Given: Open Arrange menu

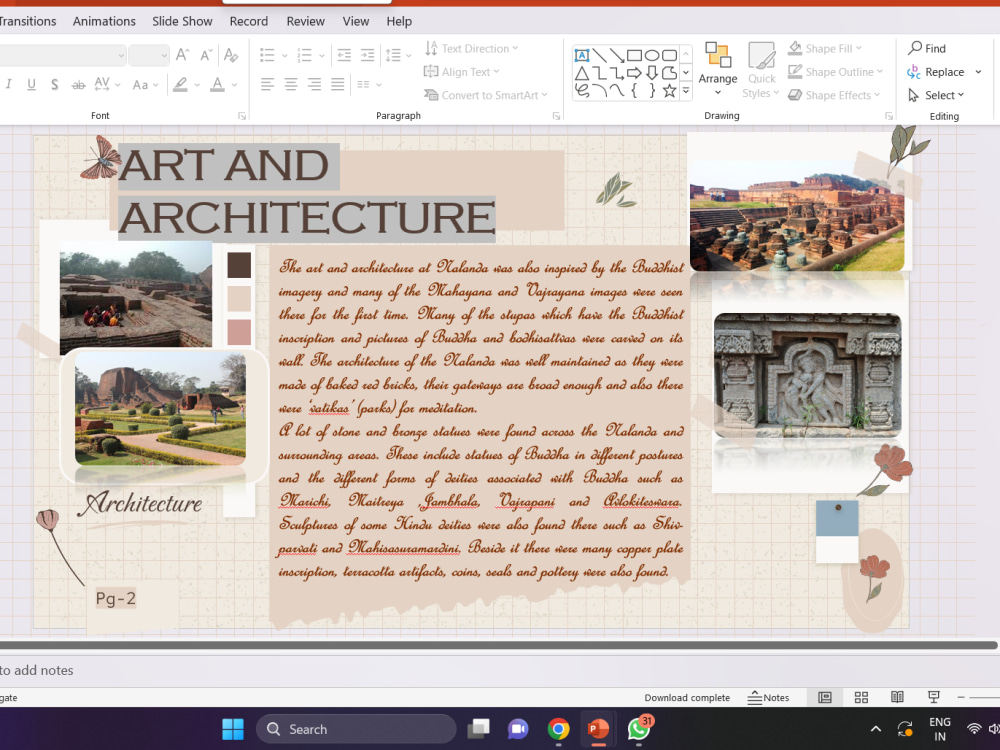Looking at the screenshot, I should pos(718,69).
